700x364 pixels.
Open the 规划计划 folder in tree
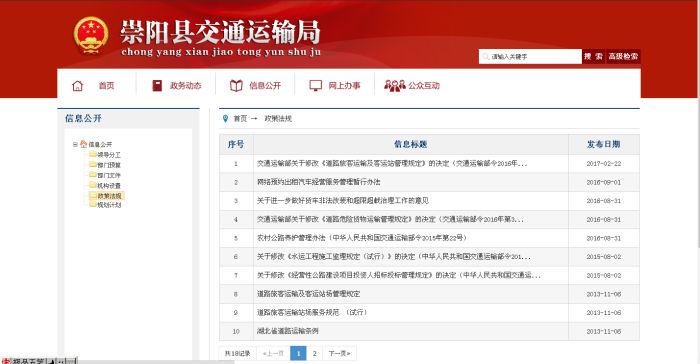tap(104, 205)
